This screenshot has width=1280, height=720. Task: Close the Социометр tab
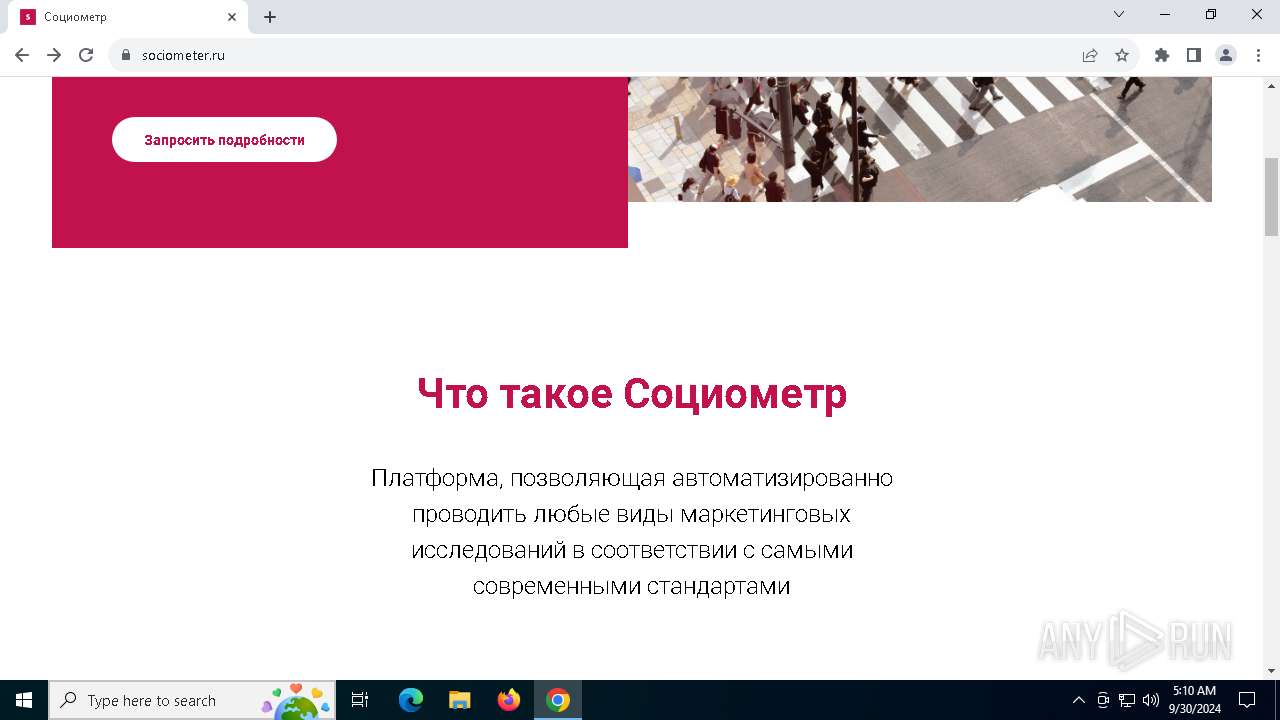click(232, 17)
